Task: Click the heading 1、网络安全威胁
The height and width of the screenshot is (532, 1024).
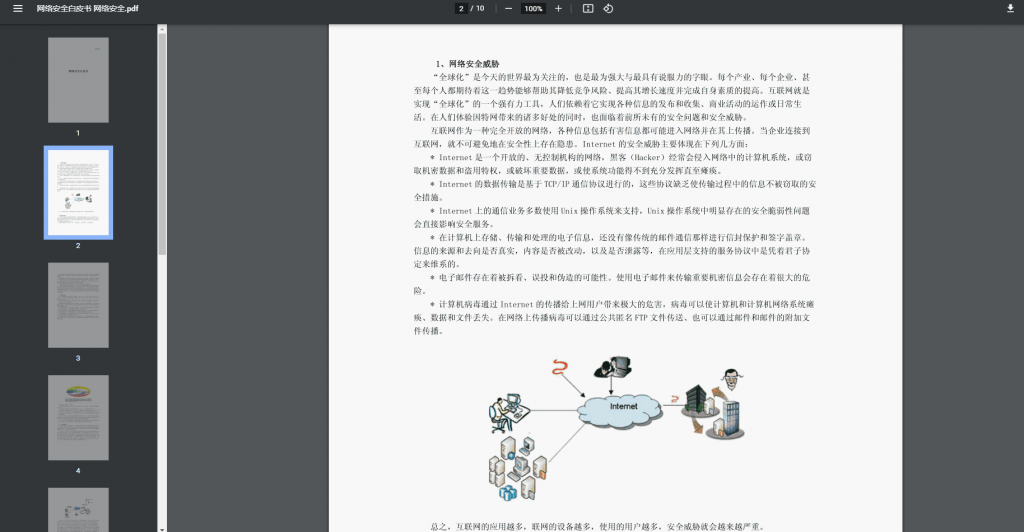Action: (468, 64)
